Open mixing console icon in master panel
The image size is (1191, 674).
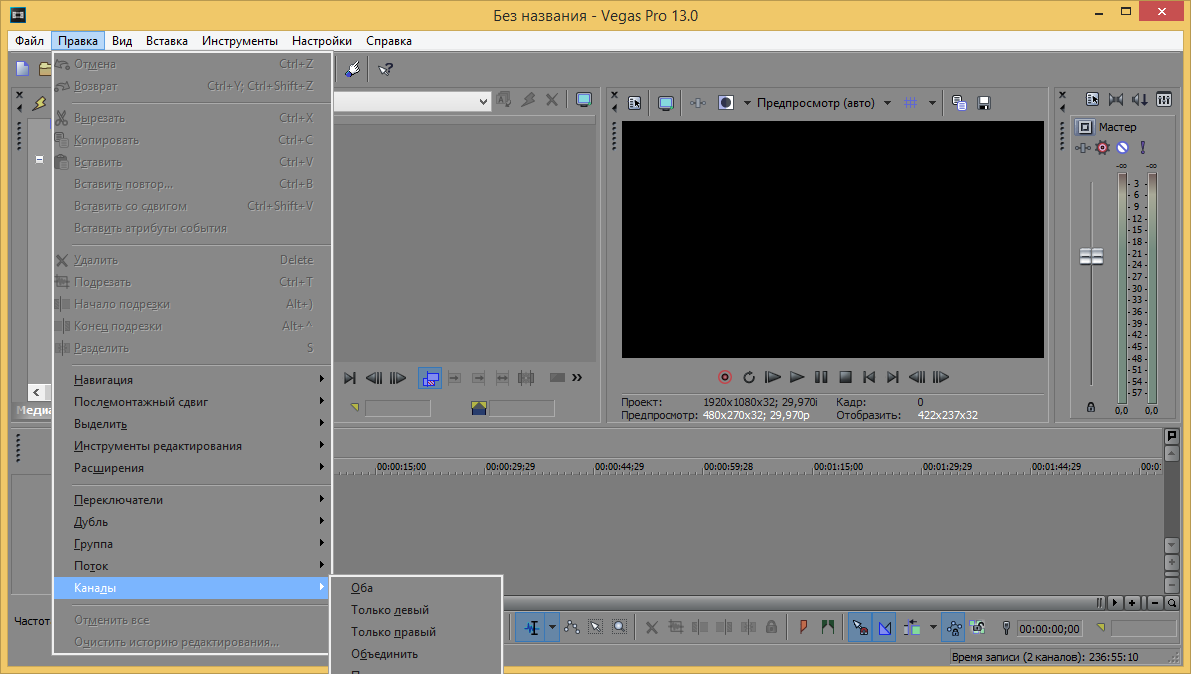(x=1163, y=99)
